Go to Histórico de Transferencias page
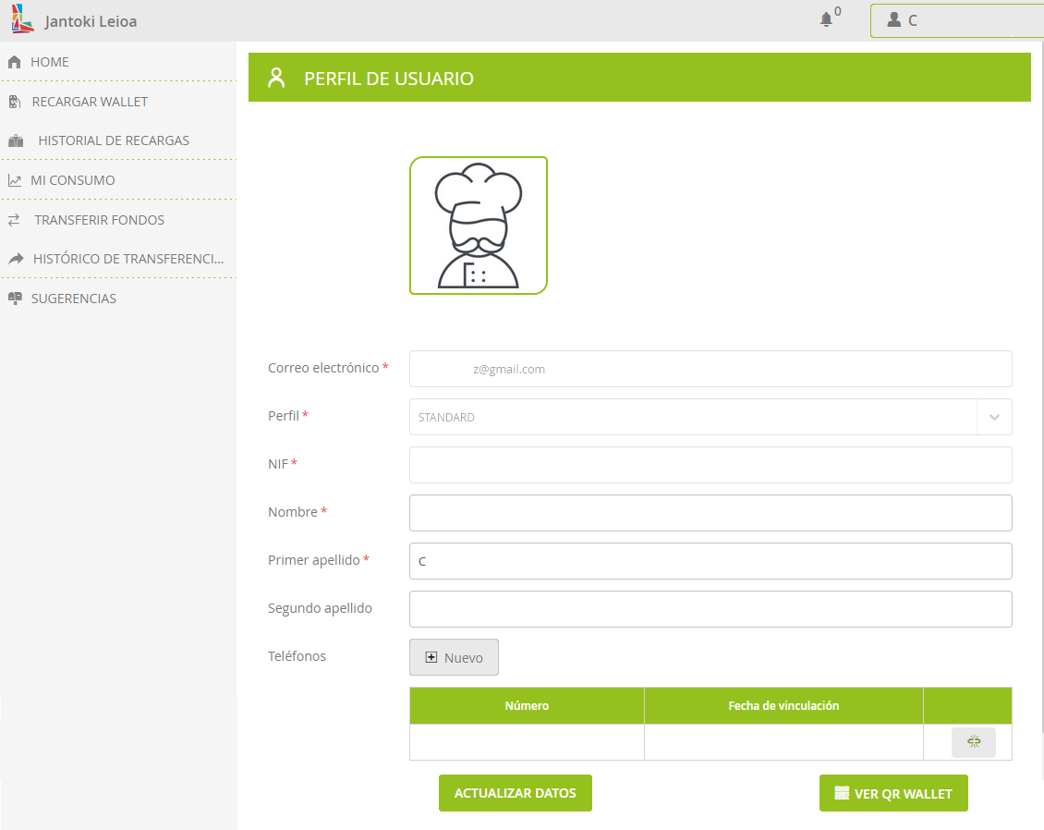Screen dimensions: 1044x830 [127, 259]
